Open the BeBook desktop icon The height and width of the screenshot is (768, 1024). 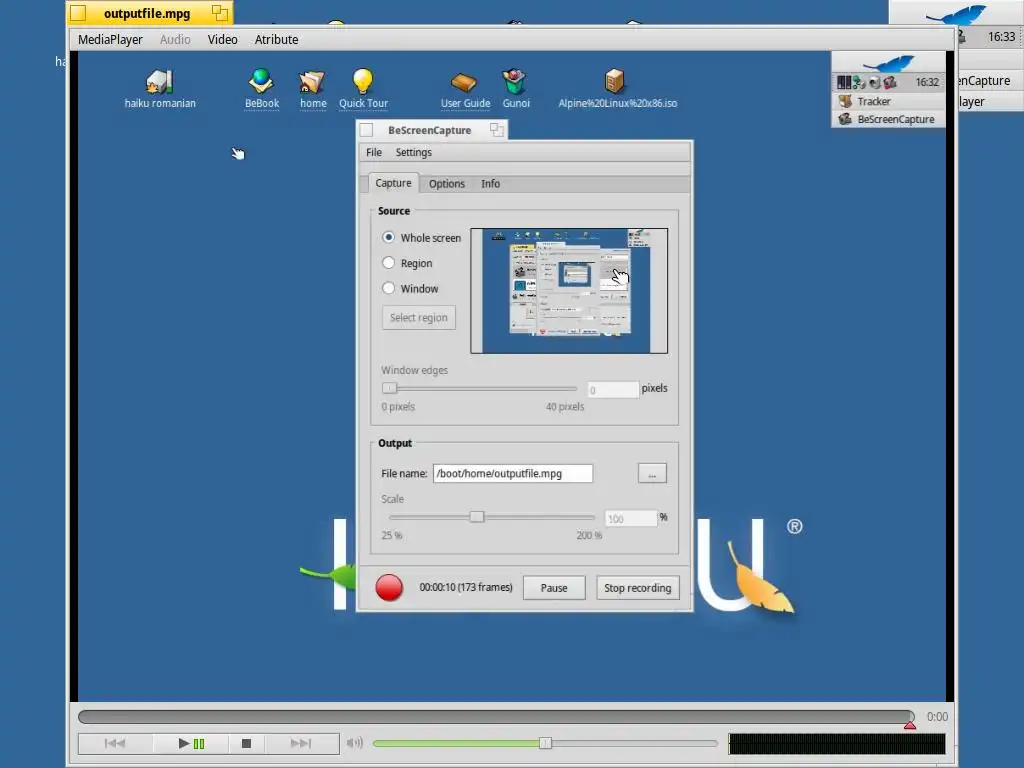tap(261, 82)
